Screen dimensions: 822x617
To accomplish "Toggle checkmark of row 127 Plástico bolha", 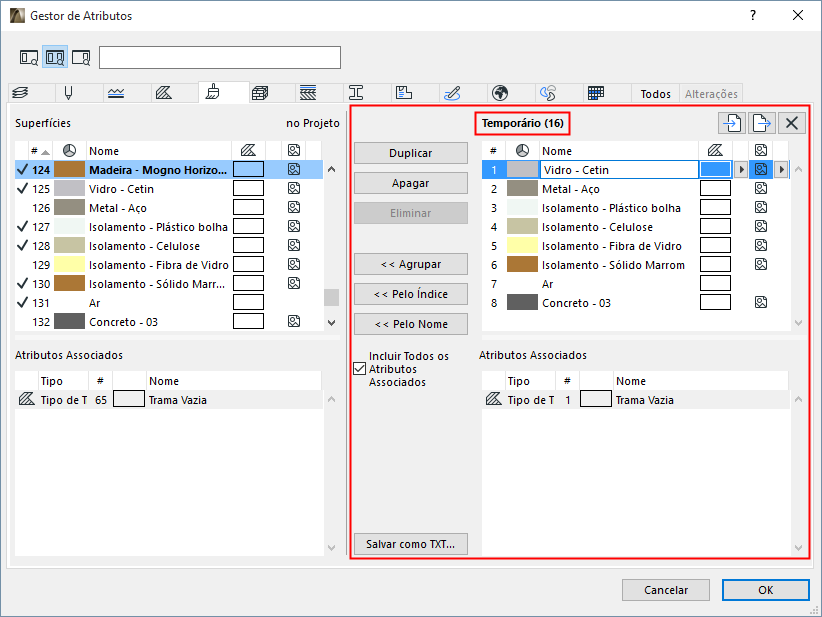I will [x=23, y=226].
